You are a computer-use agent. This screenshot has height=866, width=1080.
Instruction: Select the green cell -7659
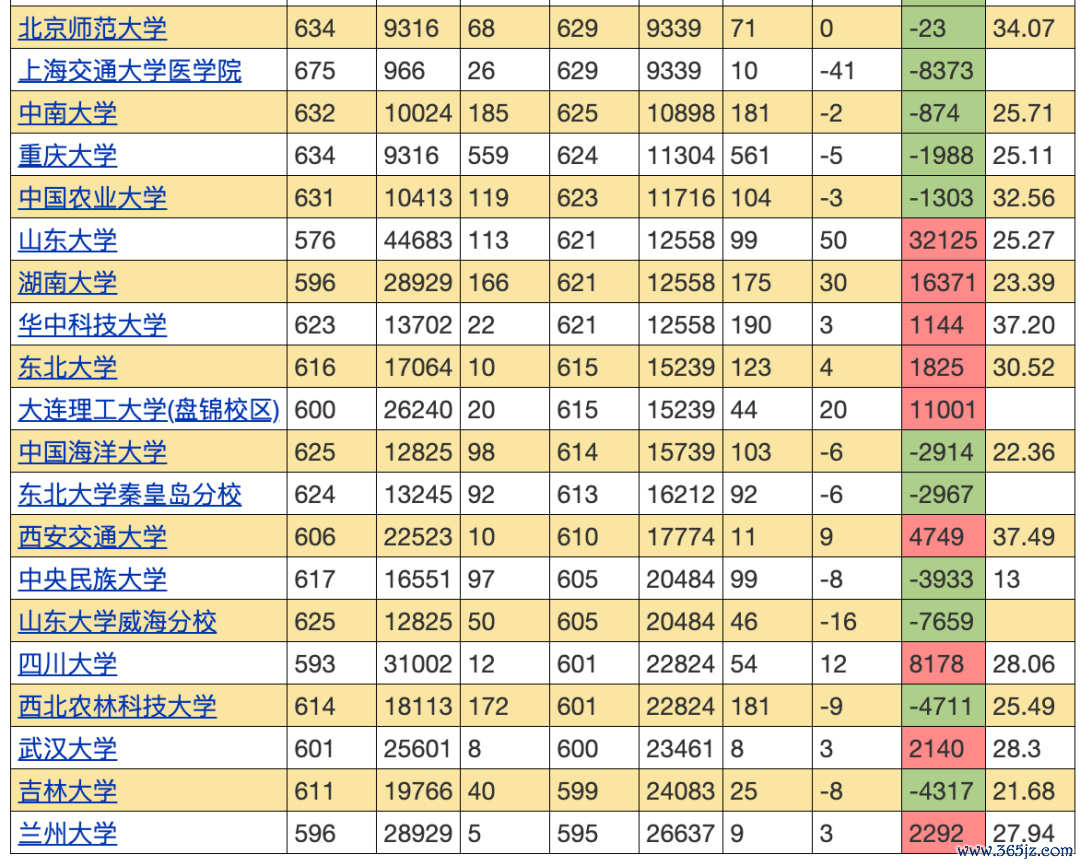pos(943,621)
